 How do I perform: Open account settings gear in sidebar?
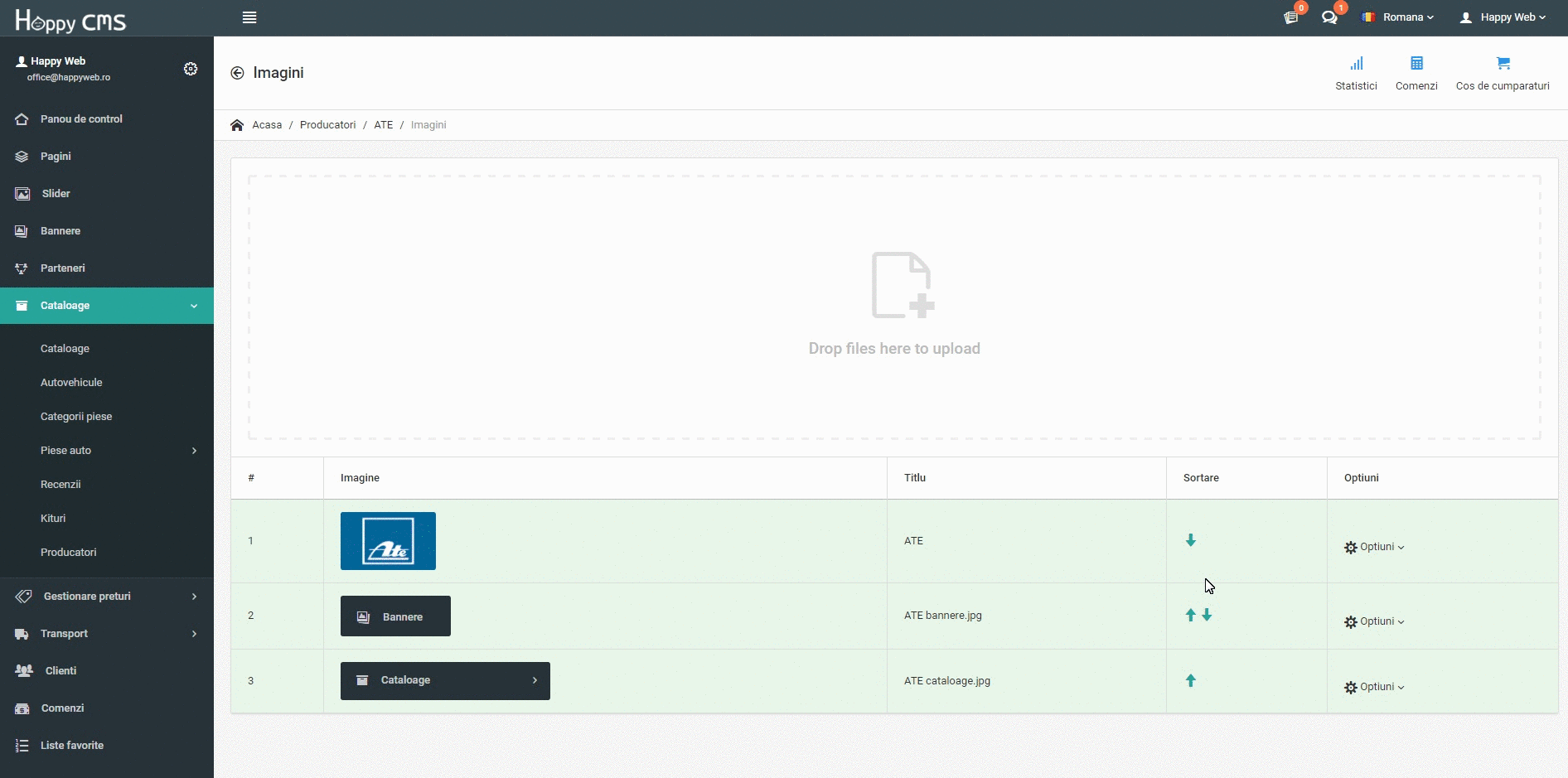(x=191, y=69)
